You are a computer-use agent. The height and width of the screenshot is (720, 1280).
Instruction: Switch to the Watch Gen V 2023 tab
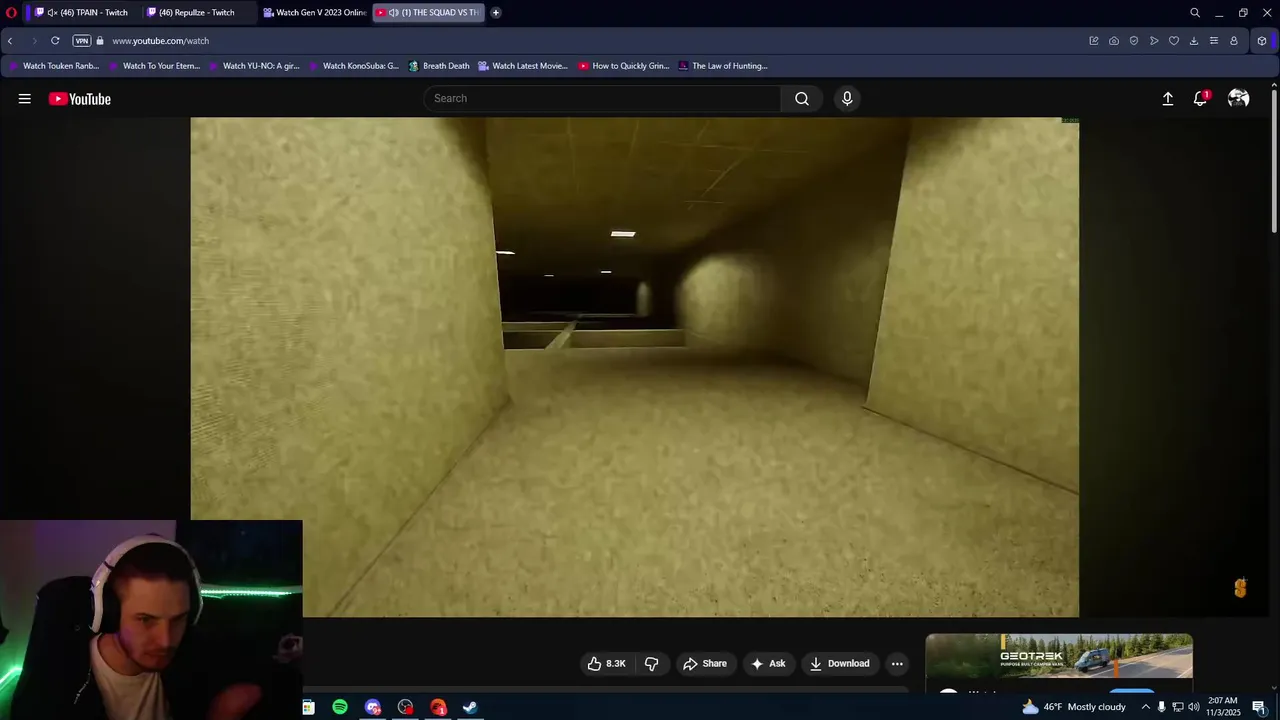(314, 13)
